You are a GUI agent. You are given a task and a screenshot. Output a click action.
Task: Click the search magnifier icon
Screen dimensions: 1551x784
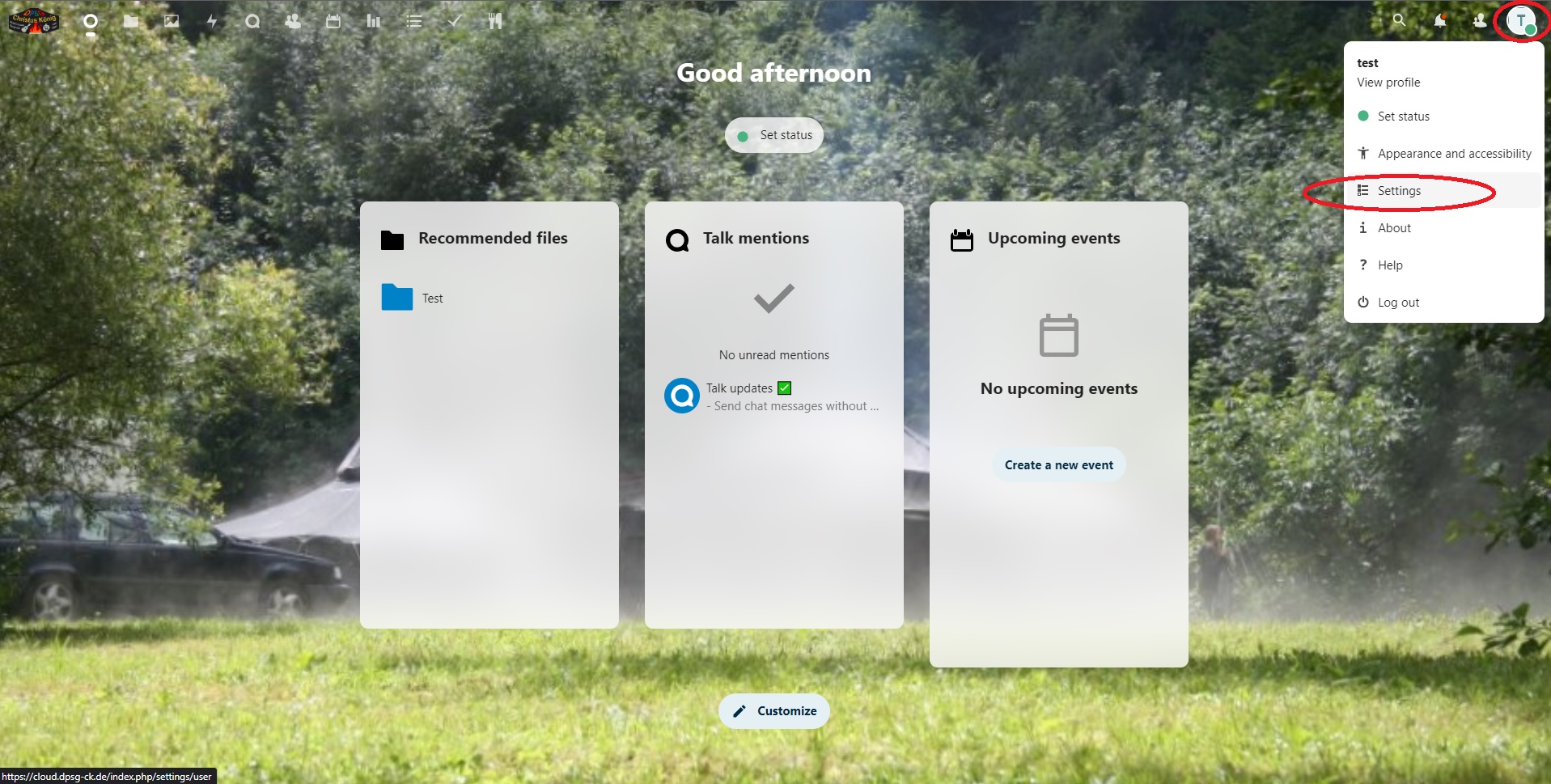point(1399,21)
